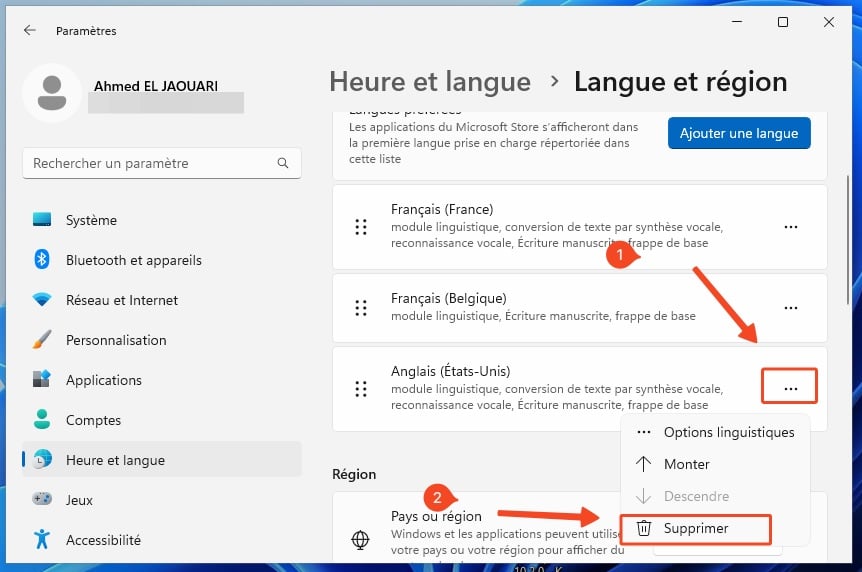Screen dimensions: 862x572
Task: Select Supprimer in the context menu
Action: click(695, 529)
